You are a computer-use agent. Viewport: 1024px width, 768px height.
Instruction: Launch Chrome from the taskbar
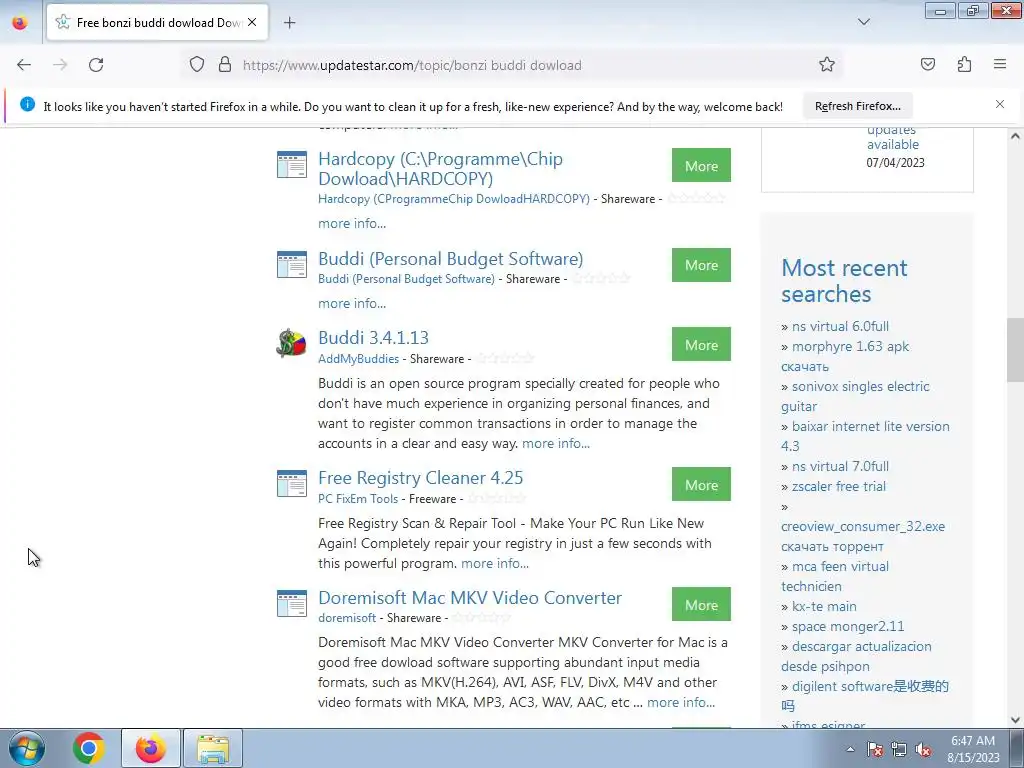point(89,748)
